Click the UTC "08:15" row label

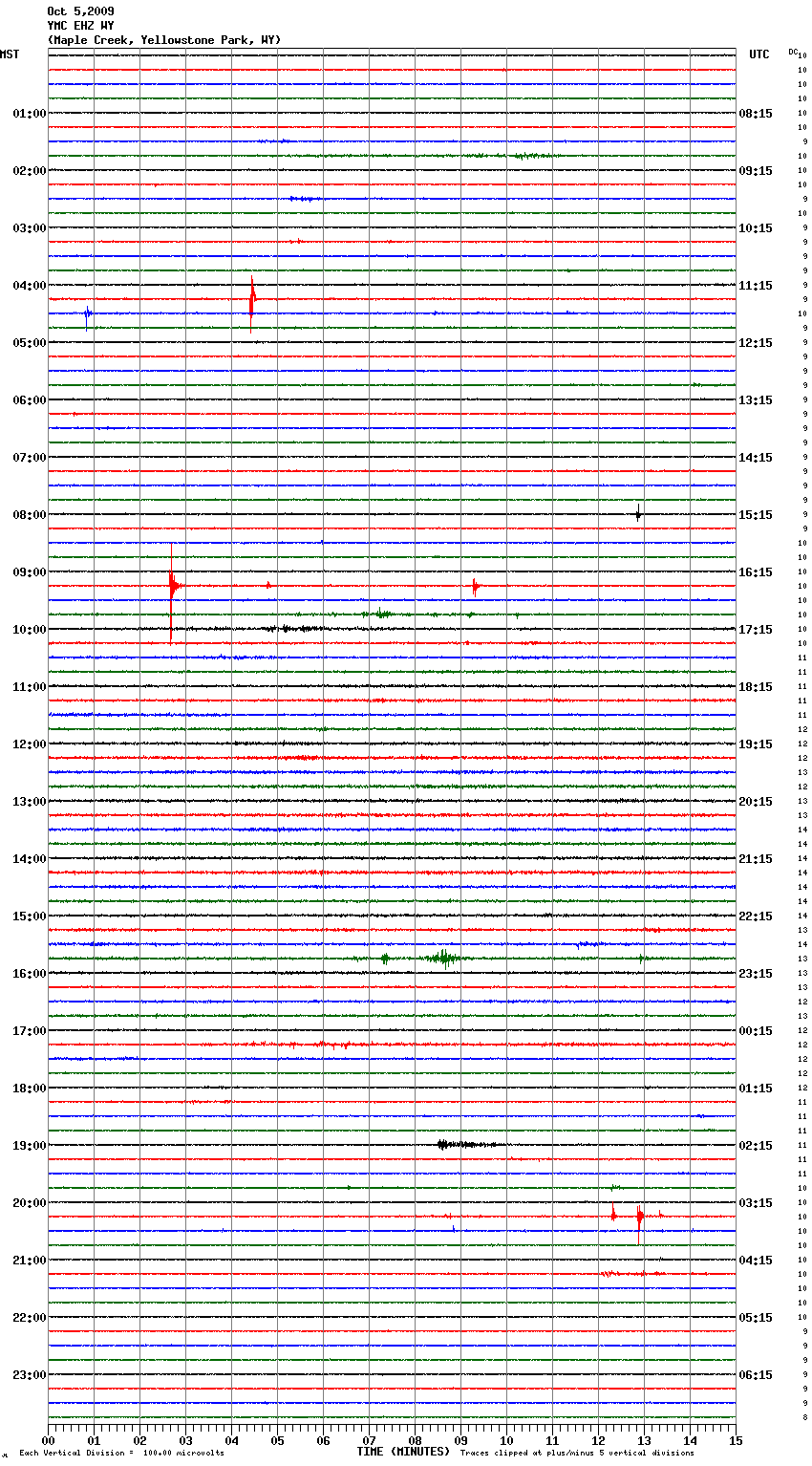(x=756, y=114)
